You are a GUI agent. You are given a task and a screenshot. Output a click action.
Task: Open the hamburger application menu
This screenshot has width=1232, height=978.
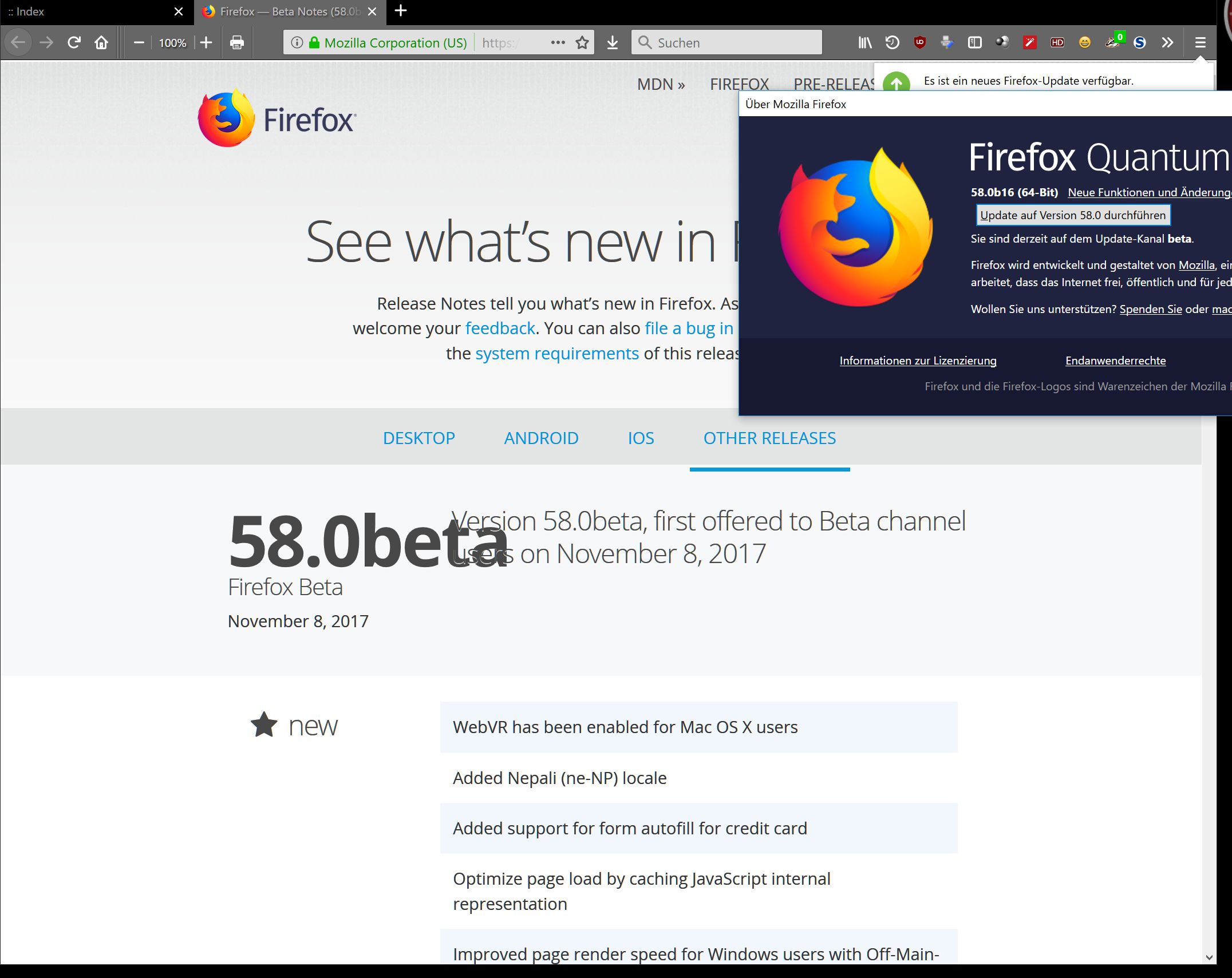1200,42
